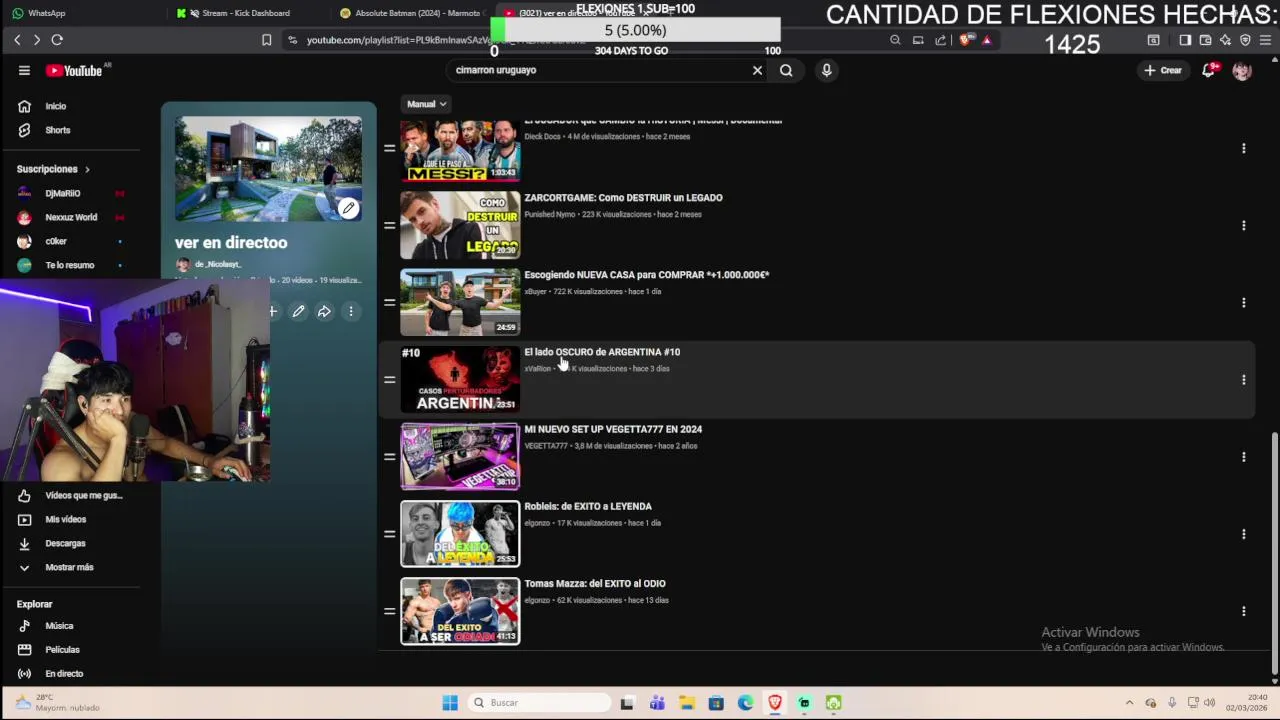Switch to Absolute Batman (2024) tab

(x=410, y=13)
